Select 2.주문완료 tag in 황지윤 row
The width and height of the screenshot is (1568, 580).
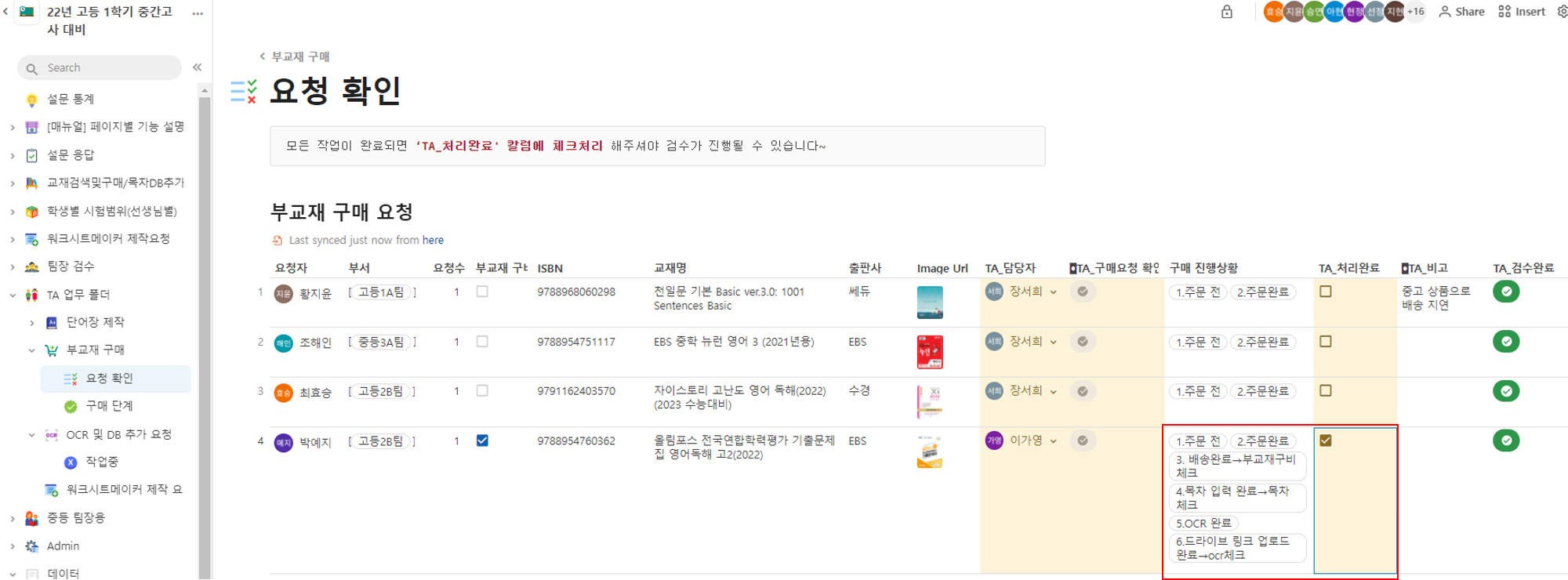click(1262, 292)
